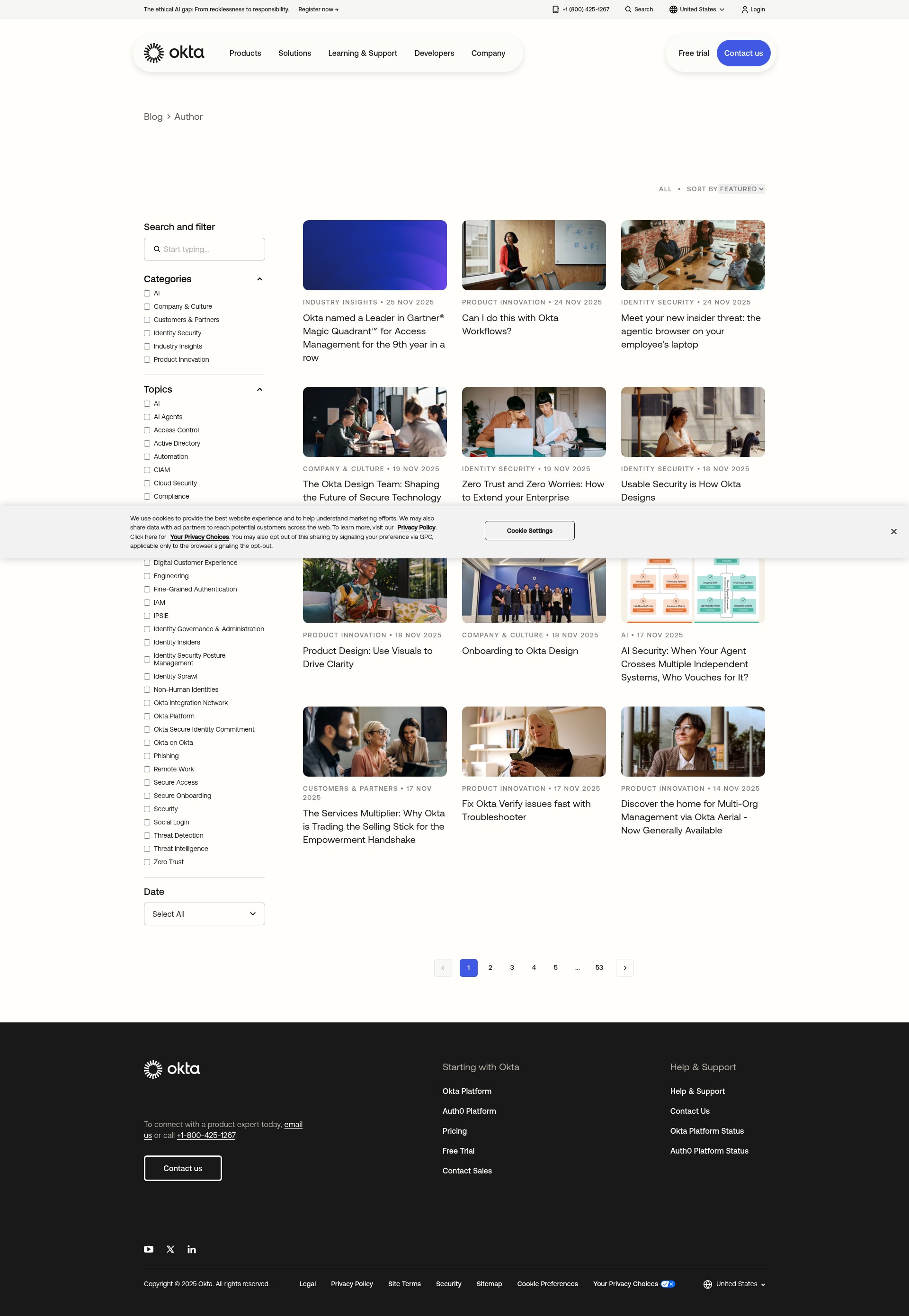This screenshot has width=909, height=1316.
Task: Click the Your Privacy Choices link in cookie banner
Action: (x=199, y=537)
